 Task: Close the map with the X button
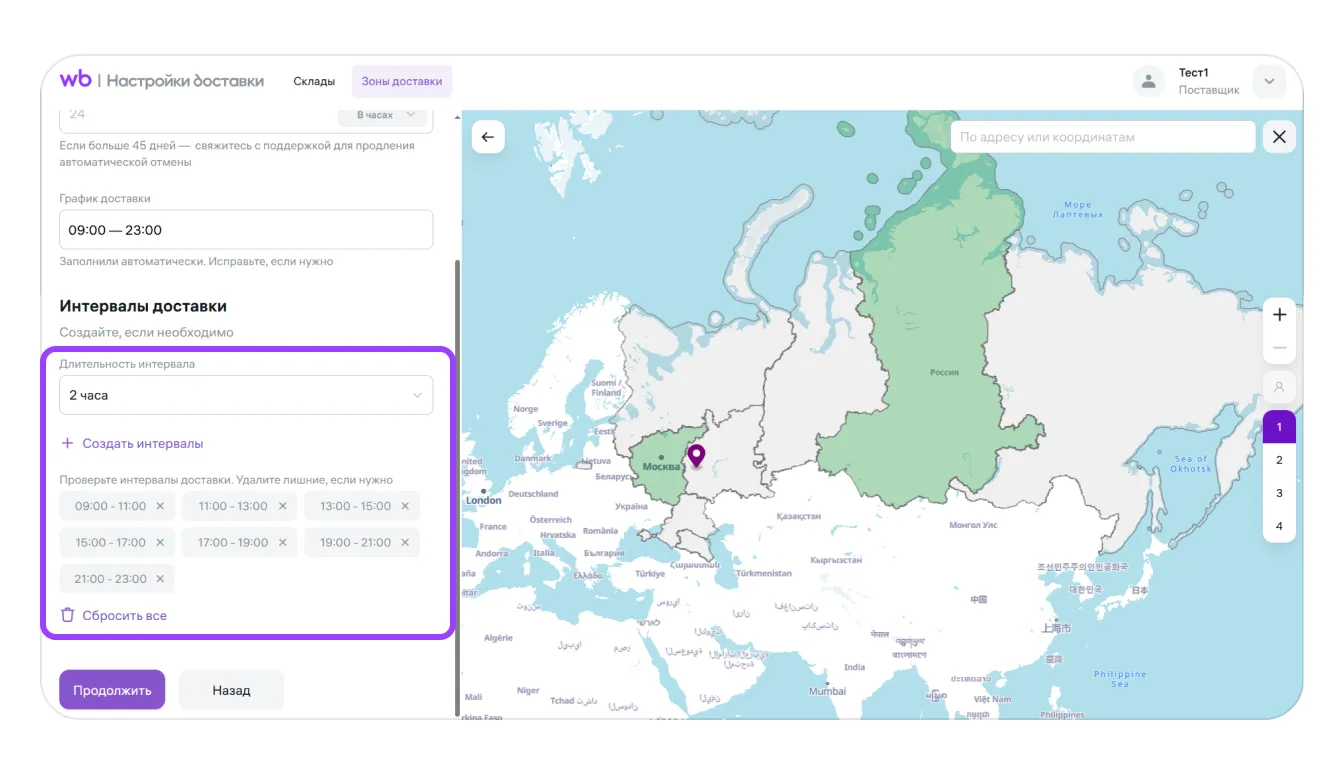(1279, 137)
